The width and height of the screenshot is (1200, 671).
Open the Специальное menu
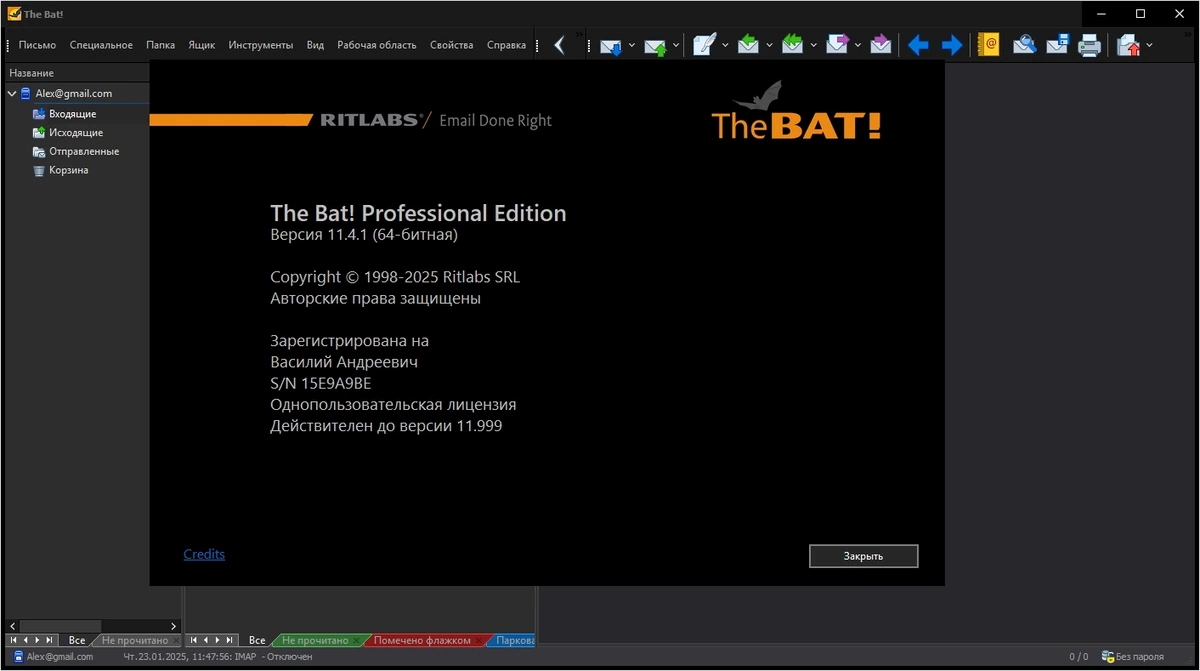[x=101, y=45]
